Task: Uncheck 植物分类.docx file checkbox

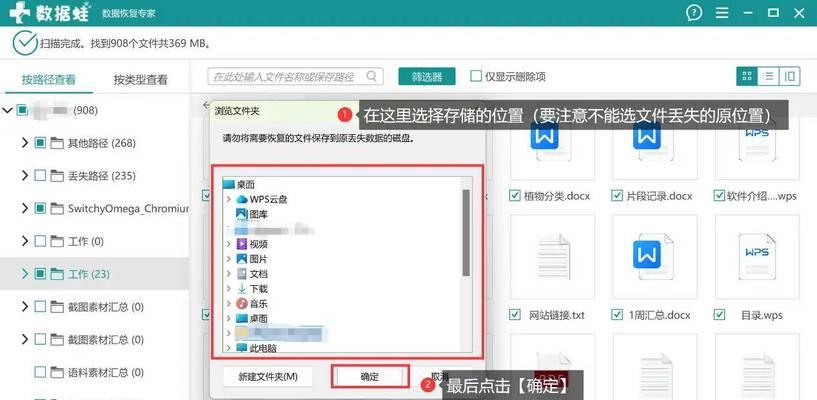Action: click(515, 196)
